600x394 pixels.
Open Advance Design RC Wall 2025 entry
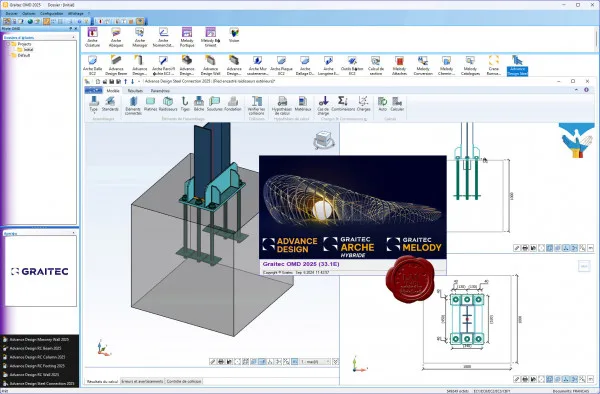click(31, 375)
